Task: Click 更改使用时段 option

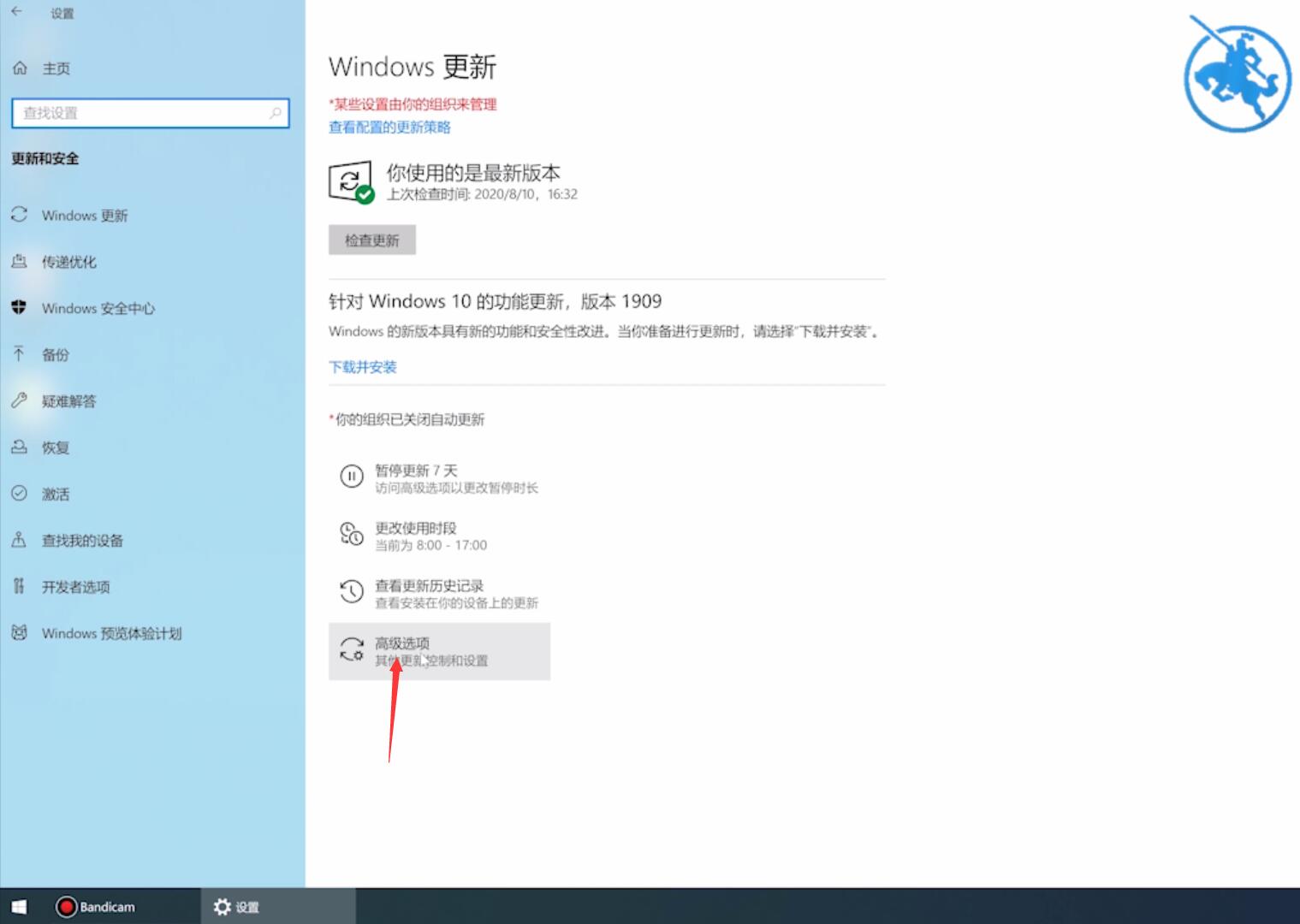Action: 439,536
